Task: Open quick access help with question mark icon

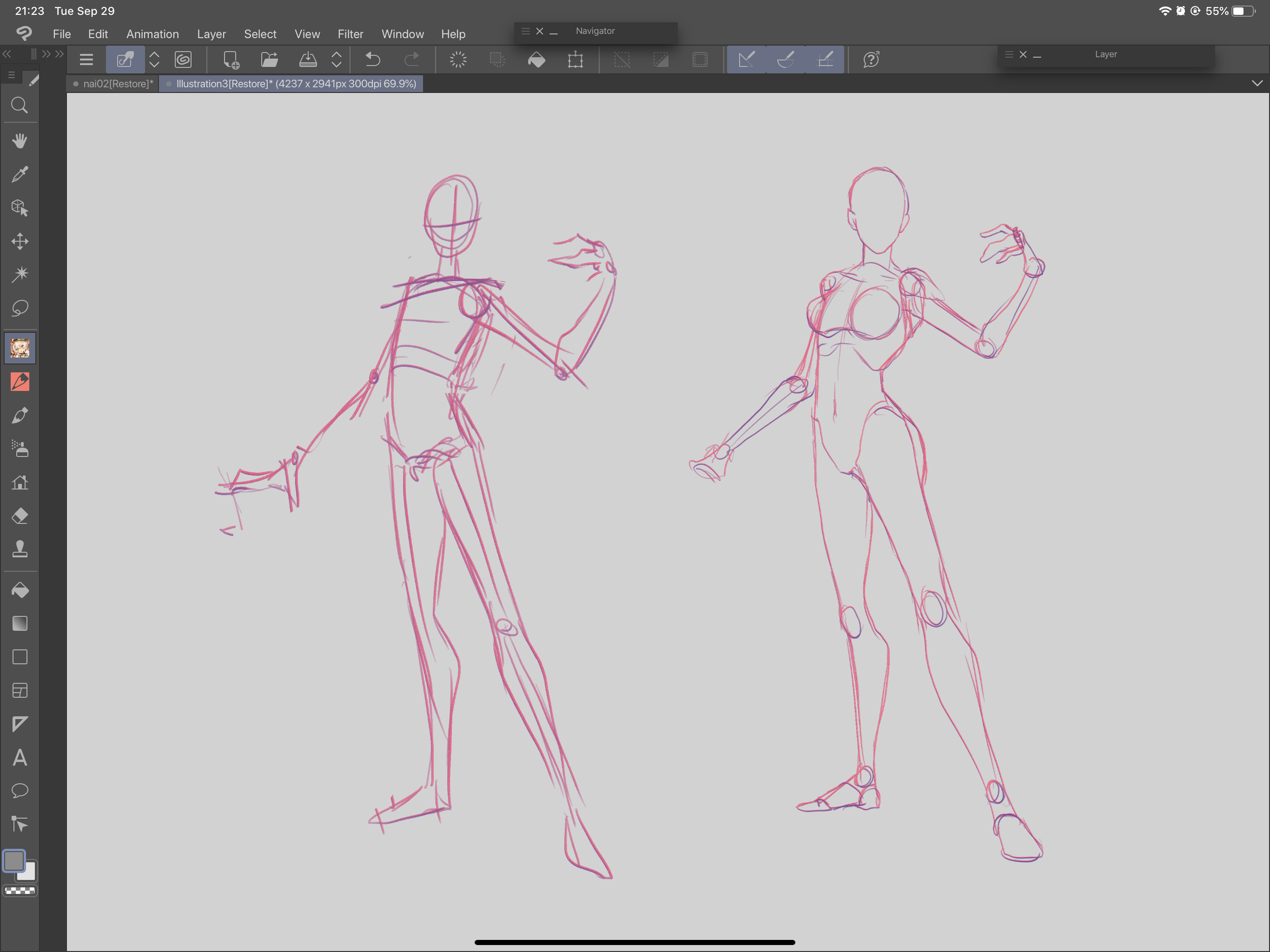Action: click(x=871, y=59)
